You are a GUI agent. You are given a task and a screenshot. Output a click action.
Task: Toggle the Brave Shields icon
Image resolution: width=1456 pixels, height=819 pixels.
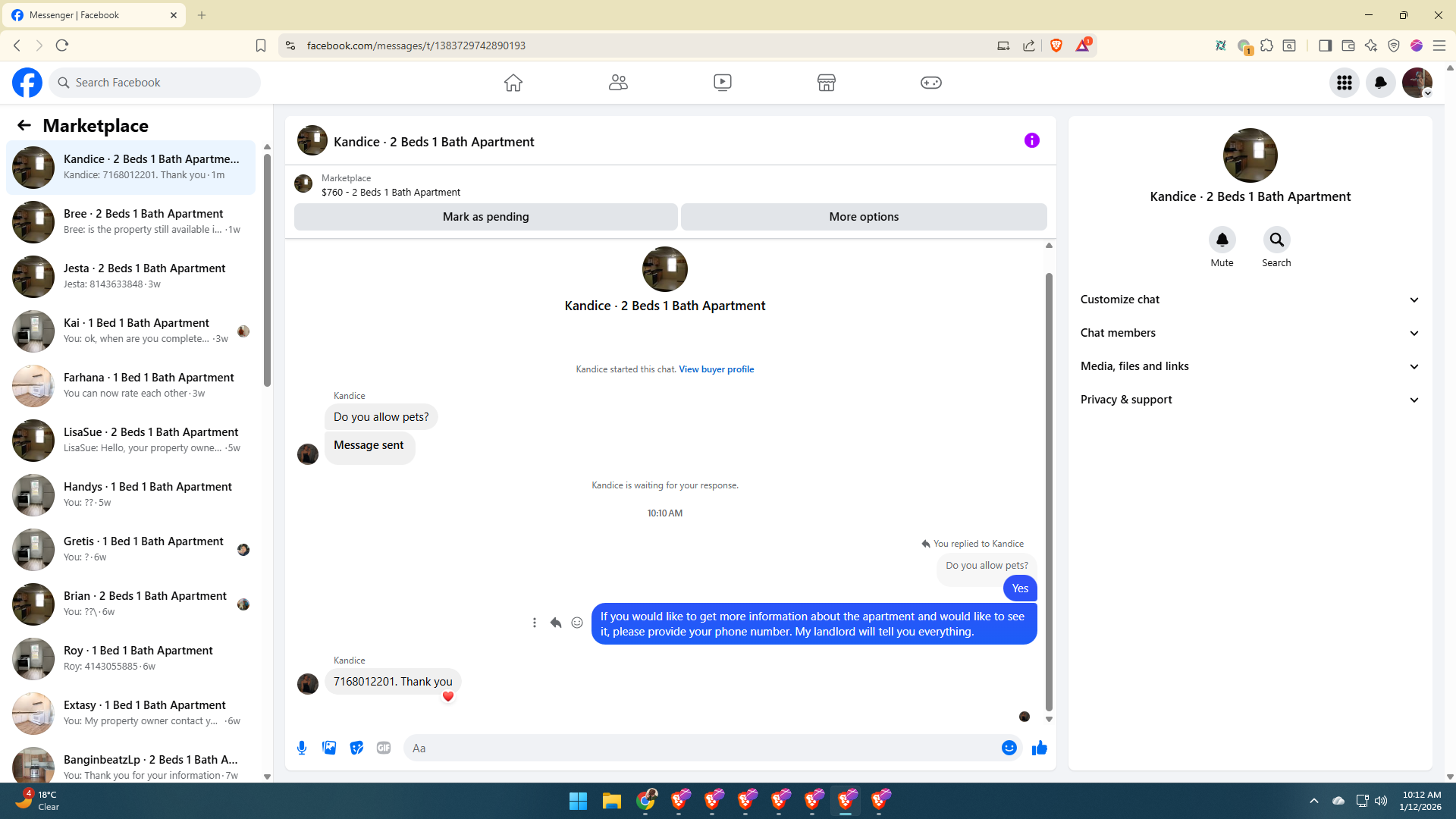(x=1056, y=45)
